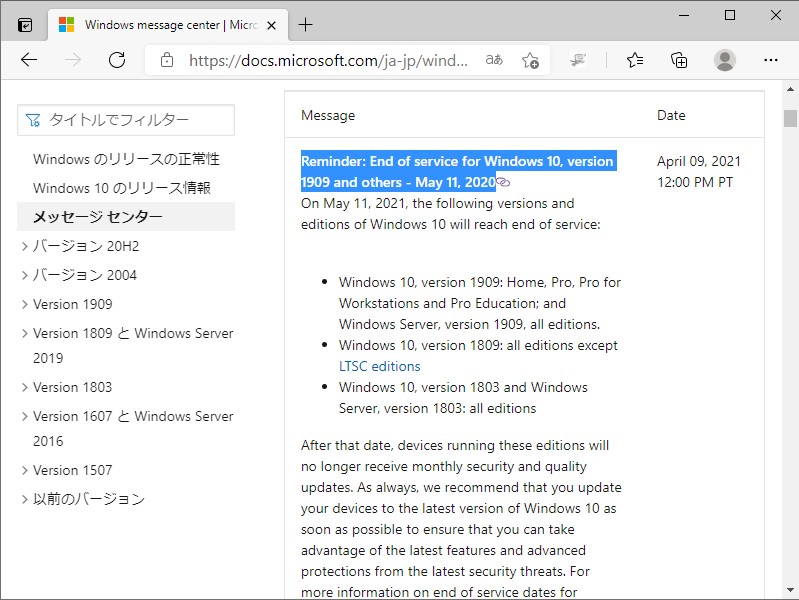Click the Date column header

[x=671, y=115]
